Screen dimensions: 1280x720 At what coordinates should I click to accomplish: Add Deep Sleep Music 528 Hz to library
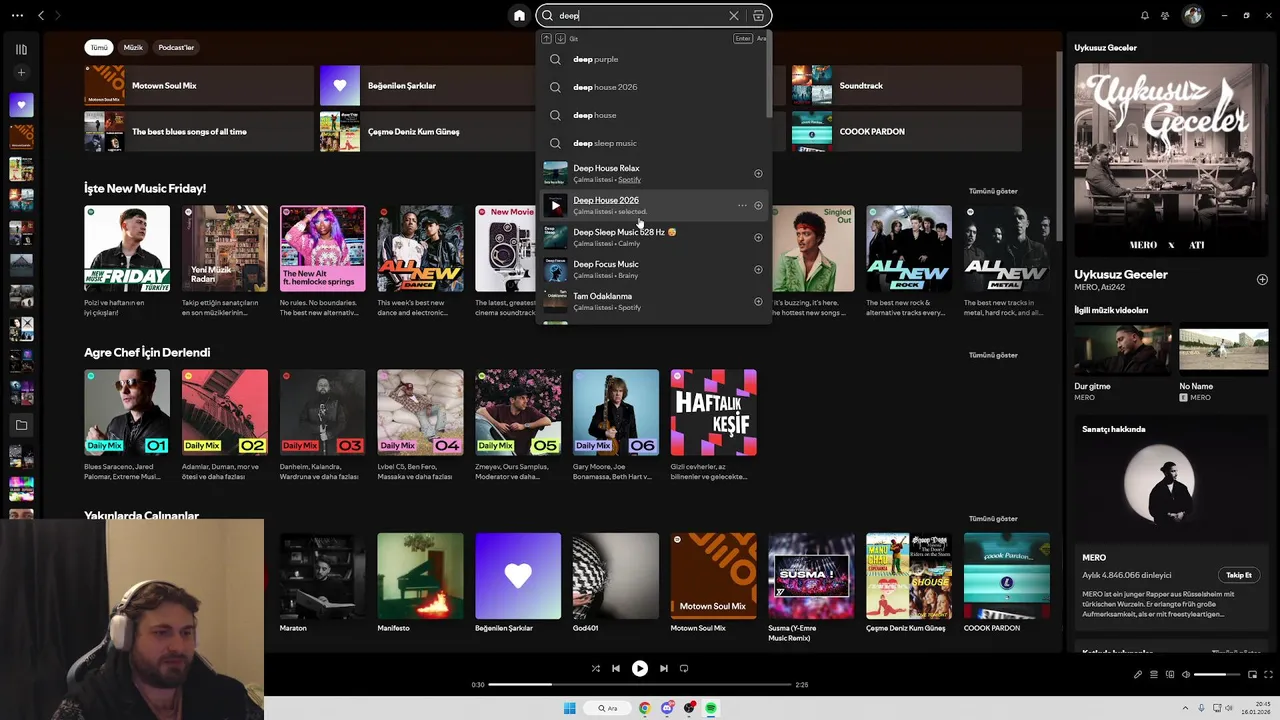tap(758, 238)
